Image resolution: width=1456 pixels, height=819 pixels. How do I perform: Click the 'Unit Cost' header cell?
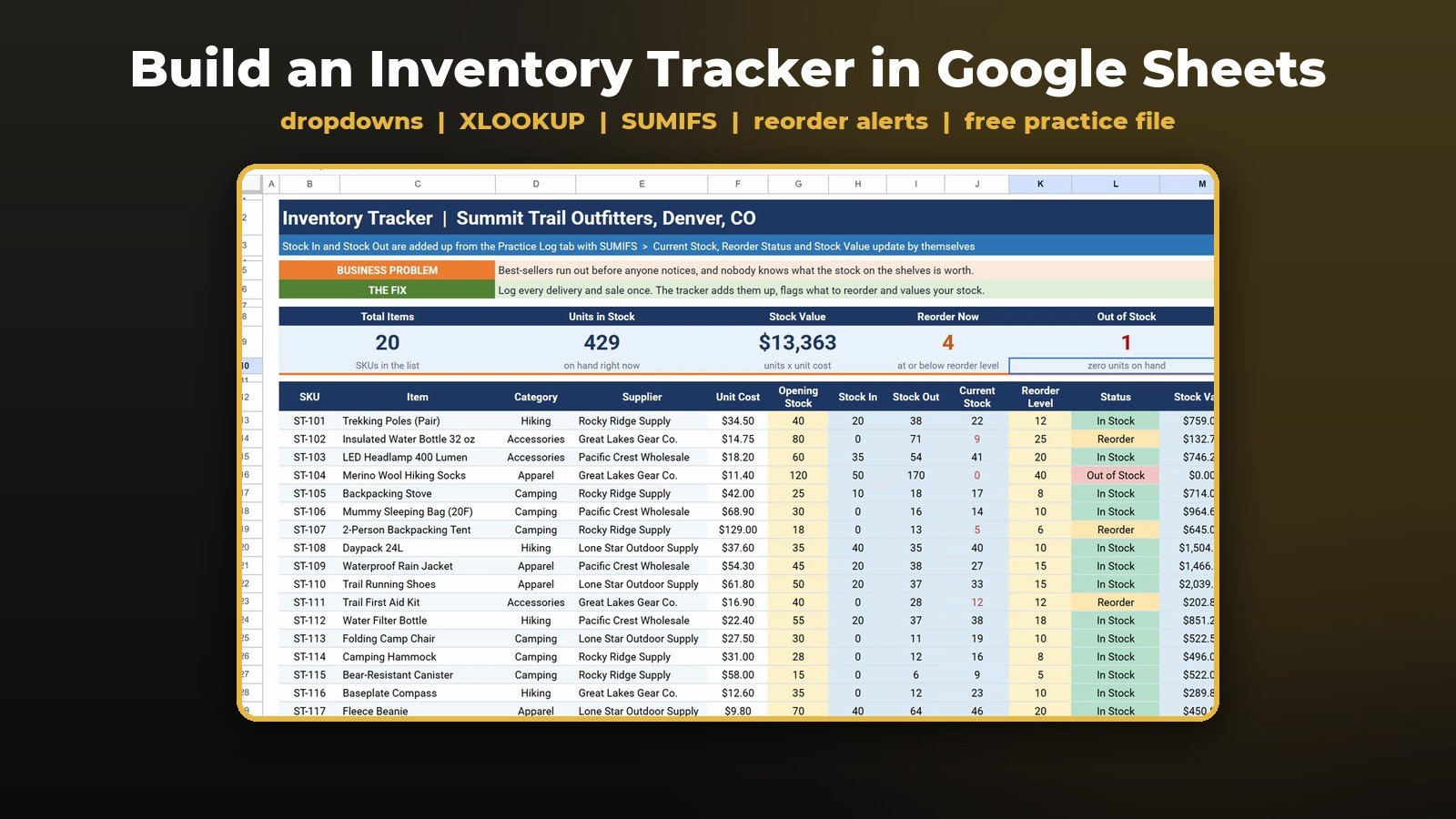[738, 397]
